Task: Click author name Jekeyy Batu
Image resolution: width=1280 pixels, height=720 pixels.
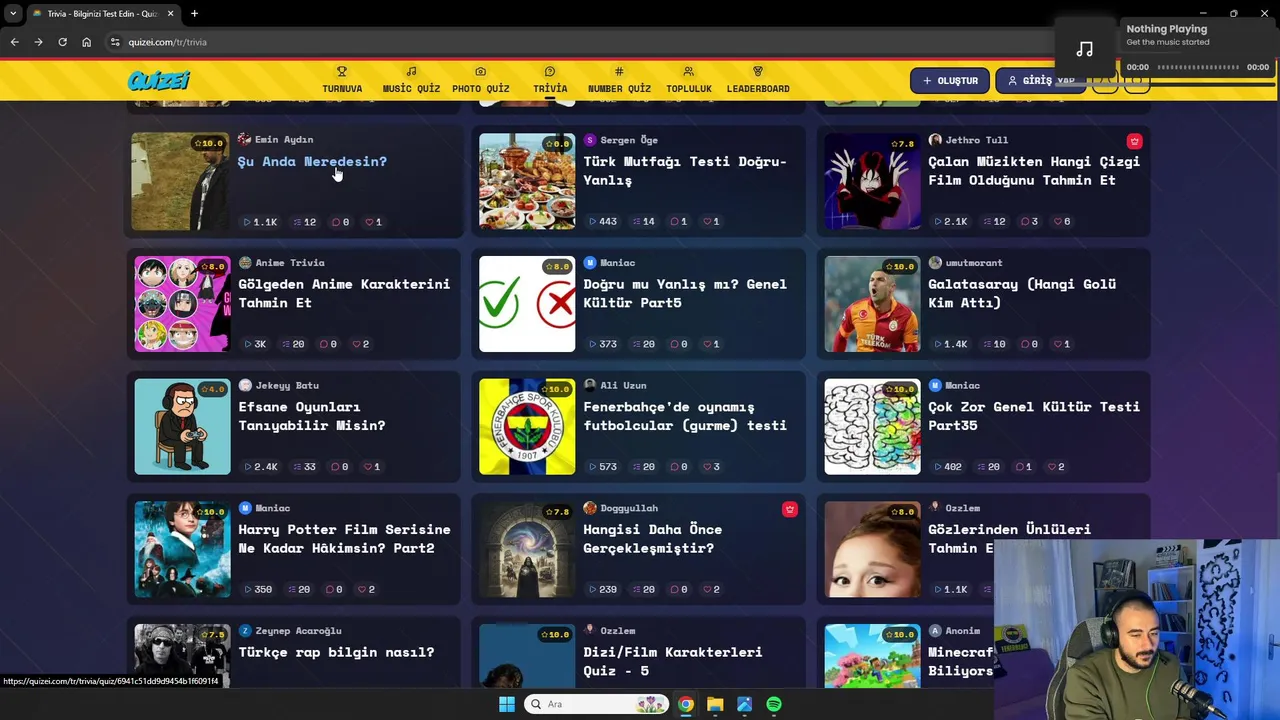Action: (x=287, y=385)
